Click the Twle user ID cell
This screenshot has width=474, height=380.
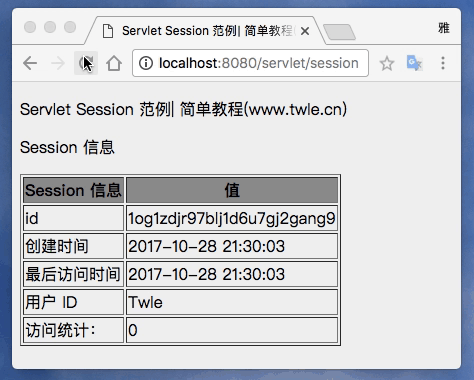[232, 302]
